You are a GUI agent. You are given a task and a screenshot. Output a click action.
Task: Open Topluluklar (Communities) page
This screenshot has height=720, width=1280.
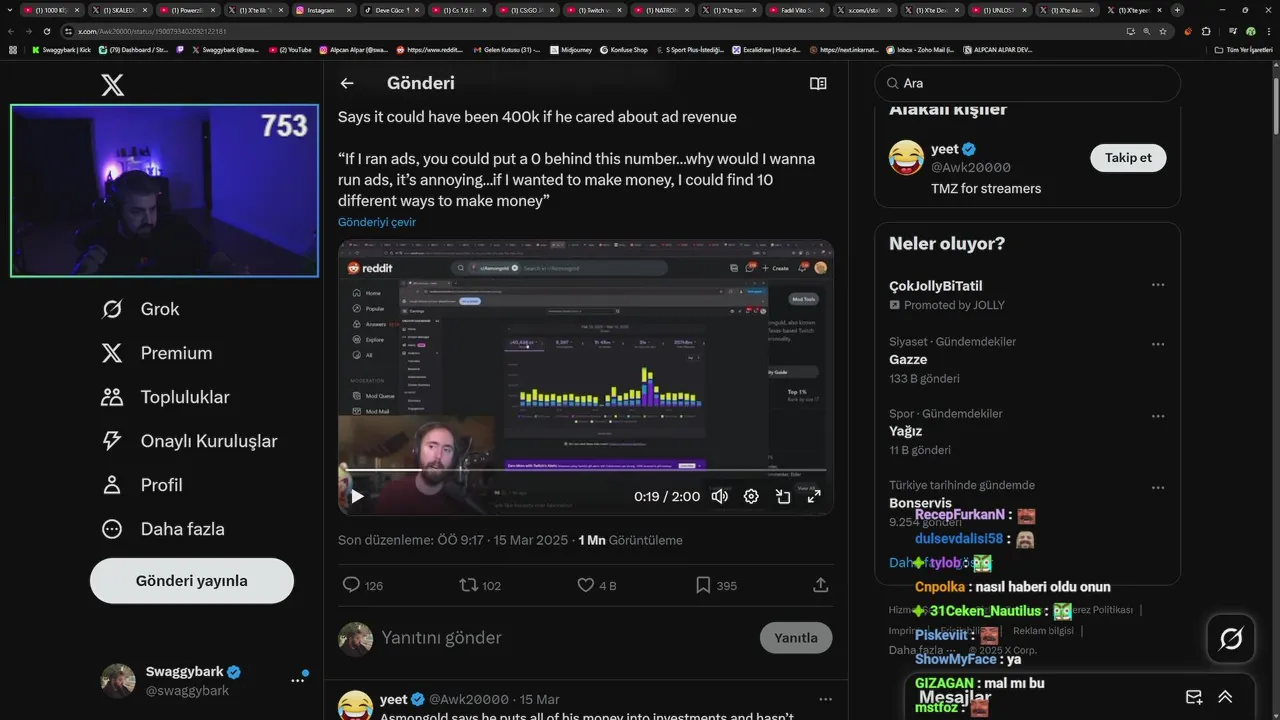[x=166, y=397]
